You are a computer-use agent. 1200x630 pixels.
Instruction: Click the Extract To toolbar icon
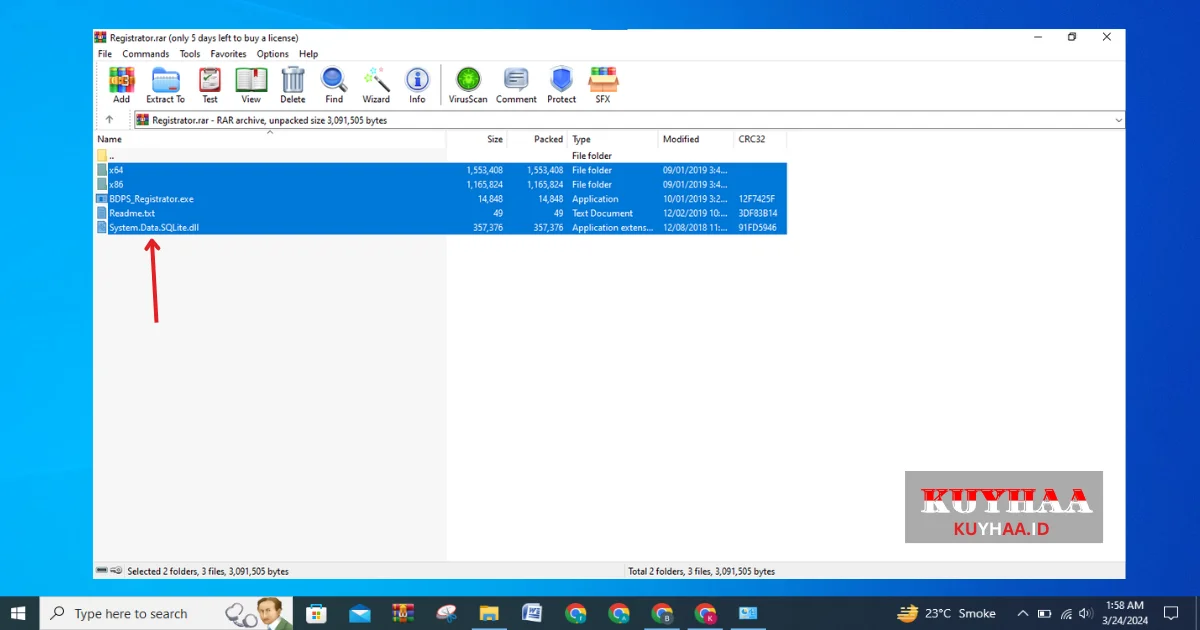point(165,84)
